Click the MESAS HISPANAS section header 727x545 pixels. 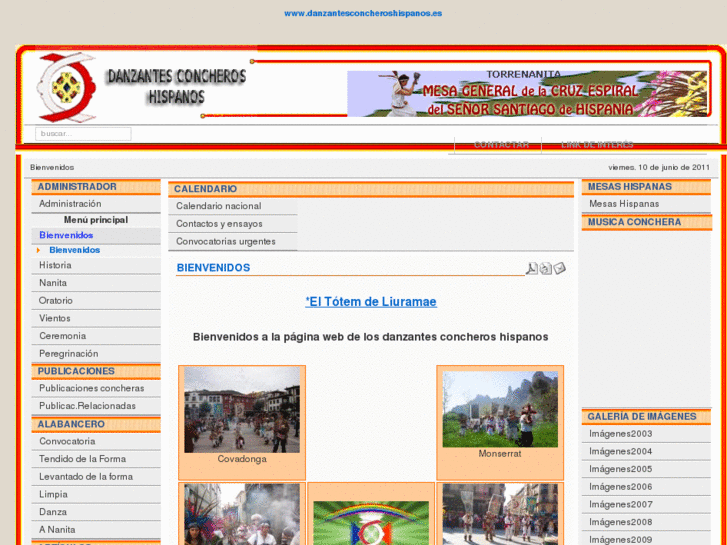click(646, 187)
